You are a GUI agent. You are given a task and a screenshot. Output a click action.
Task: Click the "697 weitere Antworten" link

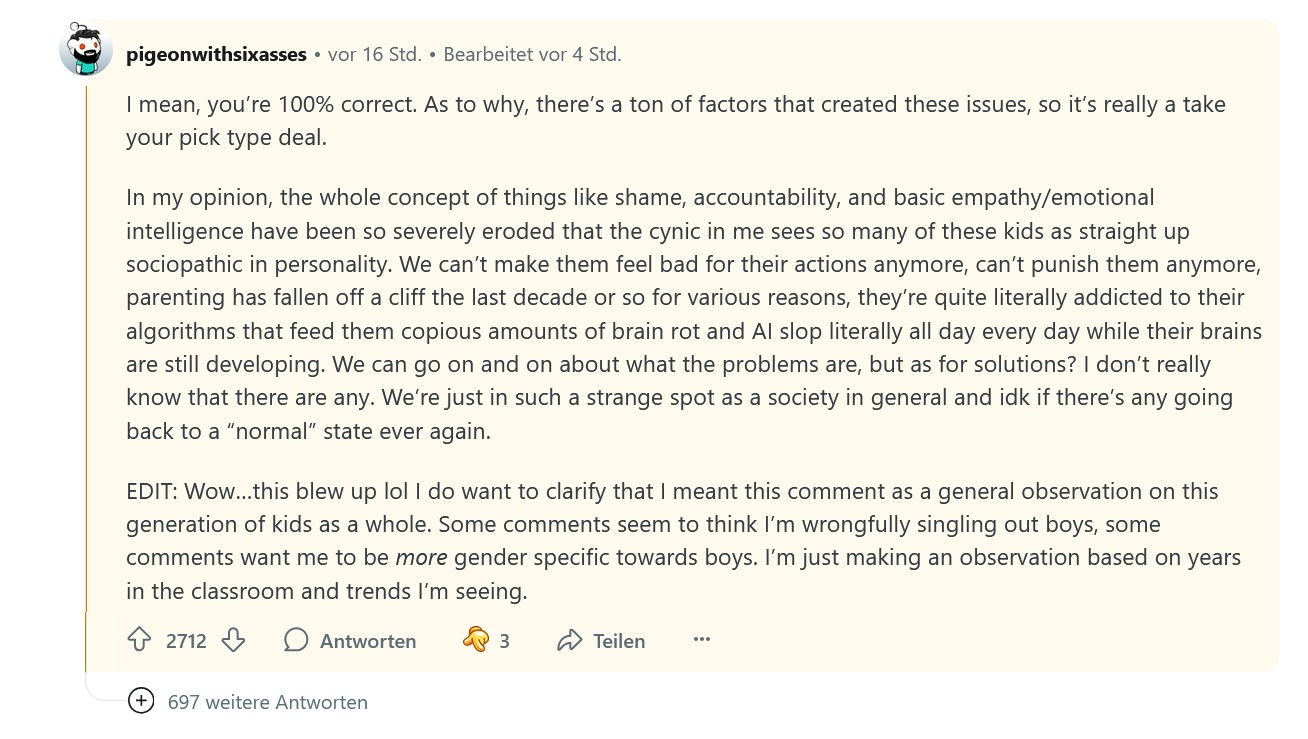pos(267,702)
